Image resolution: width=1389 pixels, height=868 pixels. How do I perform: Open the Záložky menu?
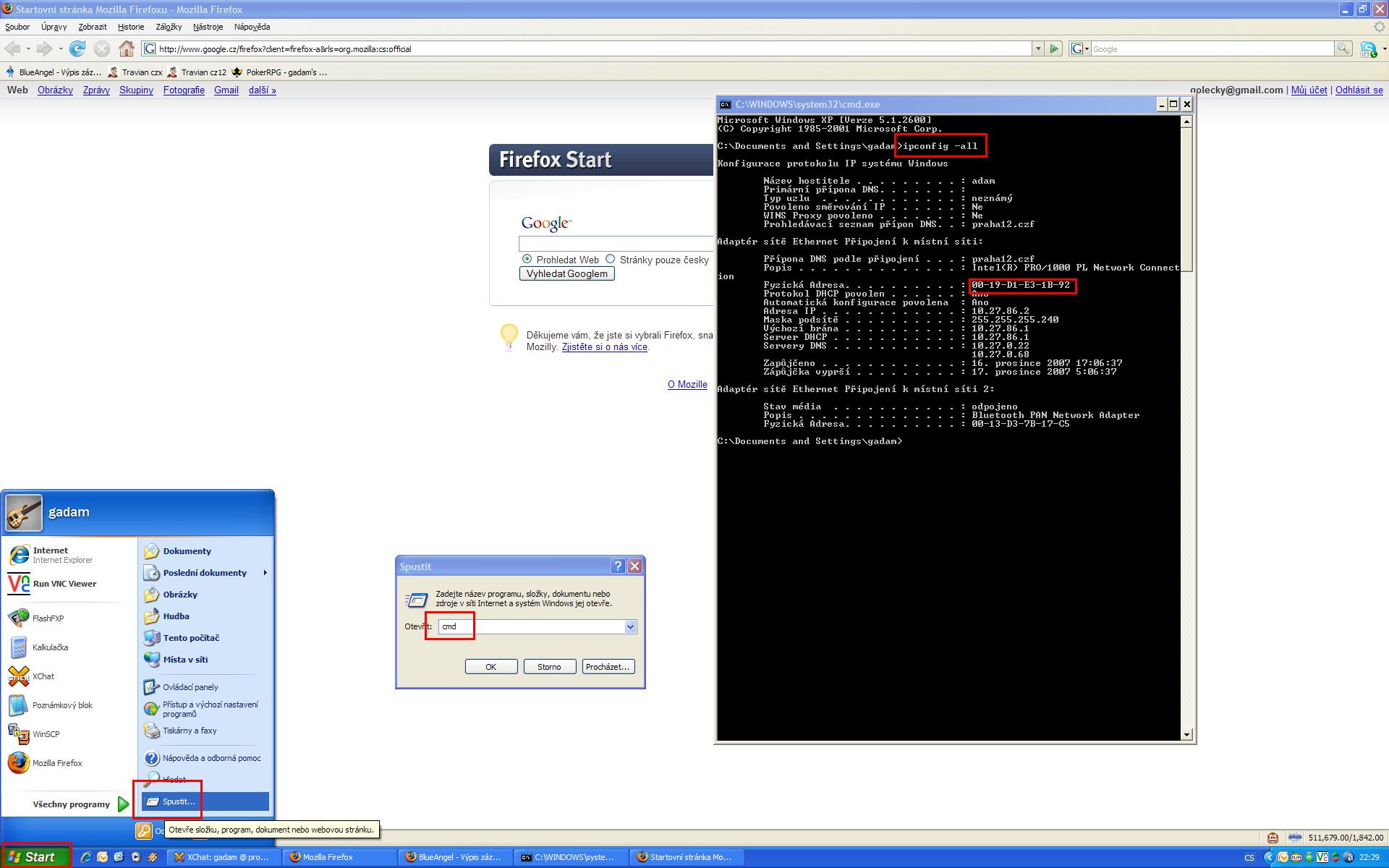pyautogui.click(x=169, y=27)
